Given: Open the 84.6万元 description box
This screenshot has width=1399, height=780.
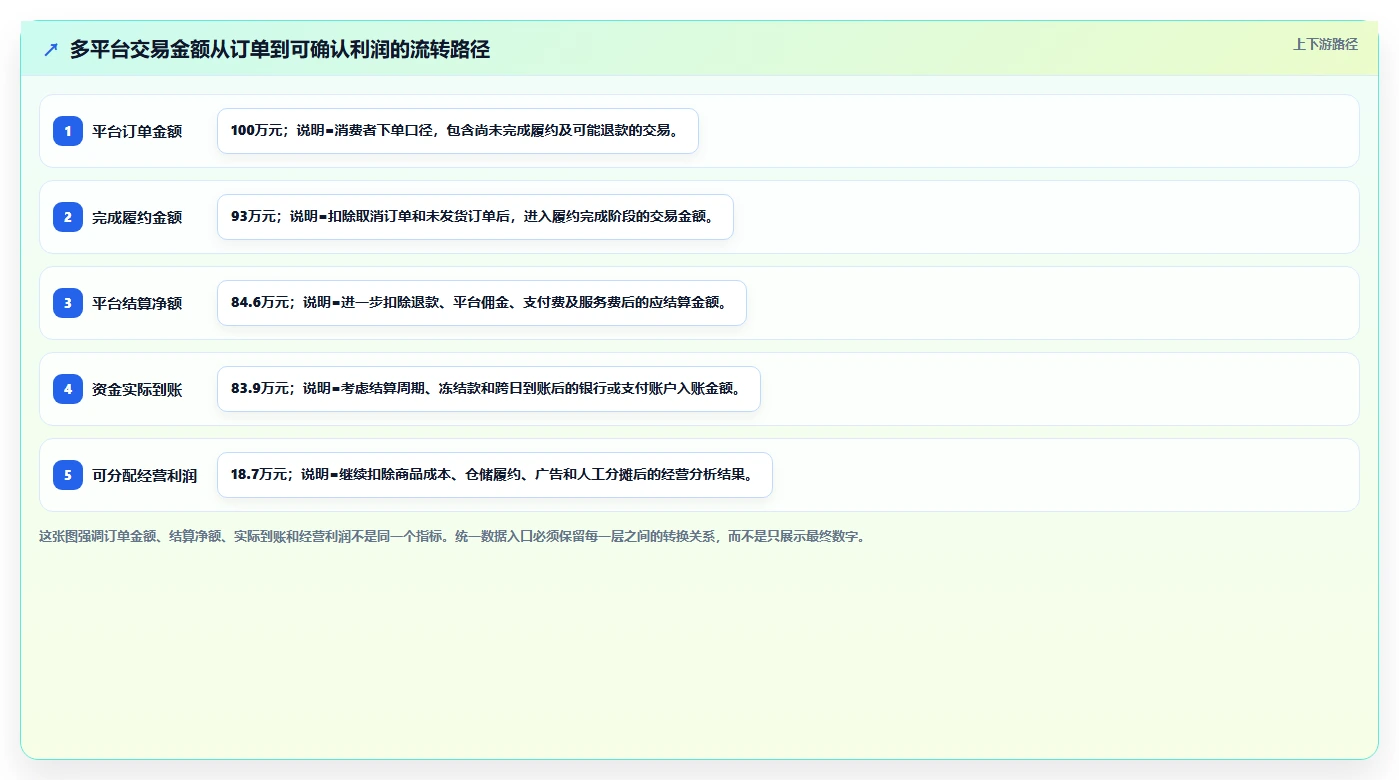Looking at the screenshot, I should pos(482,303).
